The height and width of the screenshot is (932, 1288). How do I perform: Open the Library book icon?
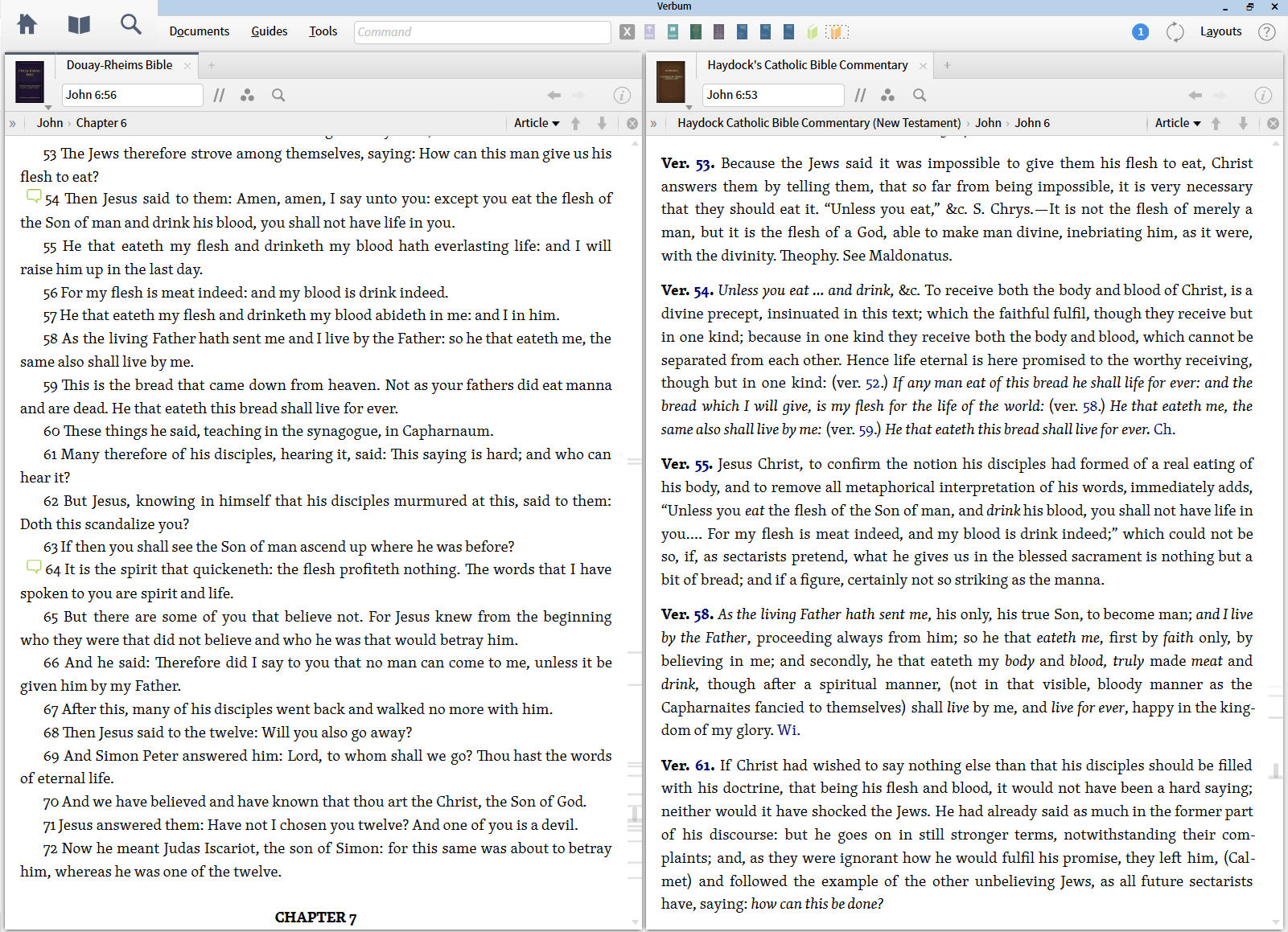pyautogui.click(x=79, y=25)
